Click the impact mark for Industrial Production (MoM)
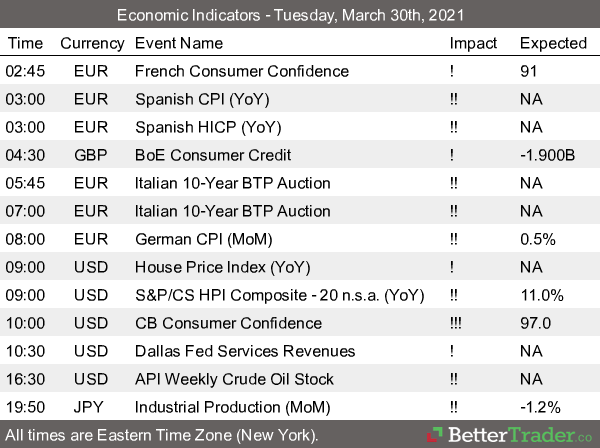The height and width of the screenshot is (448, 600). point(456,407)
